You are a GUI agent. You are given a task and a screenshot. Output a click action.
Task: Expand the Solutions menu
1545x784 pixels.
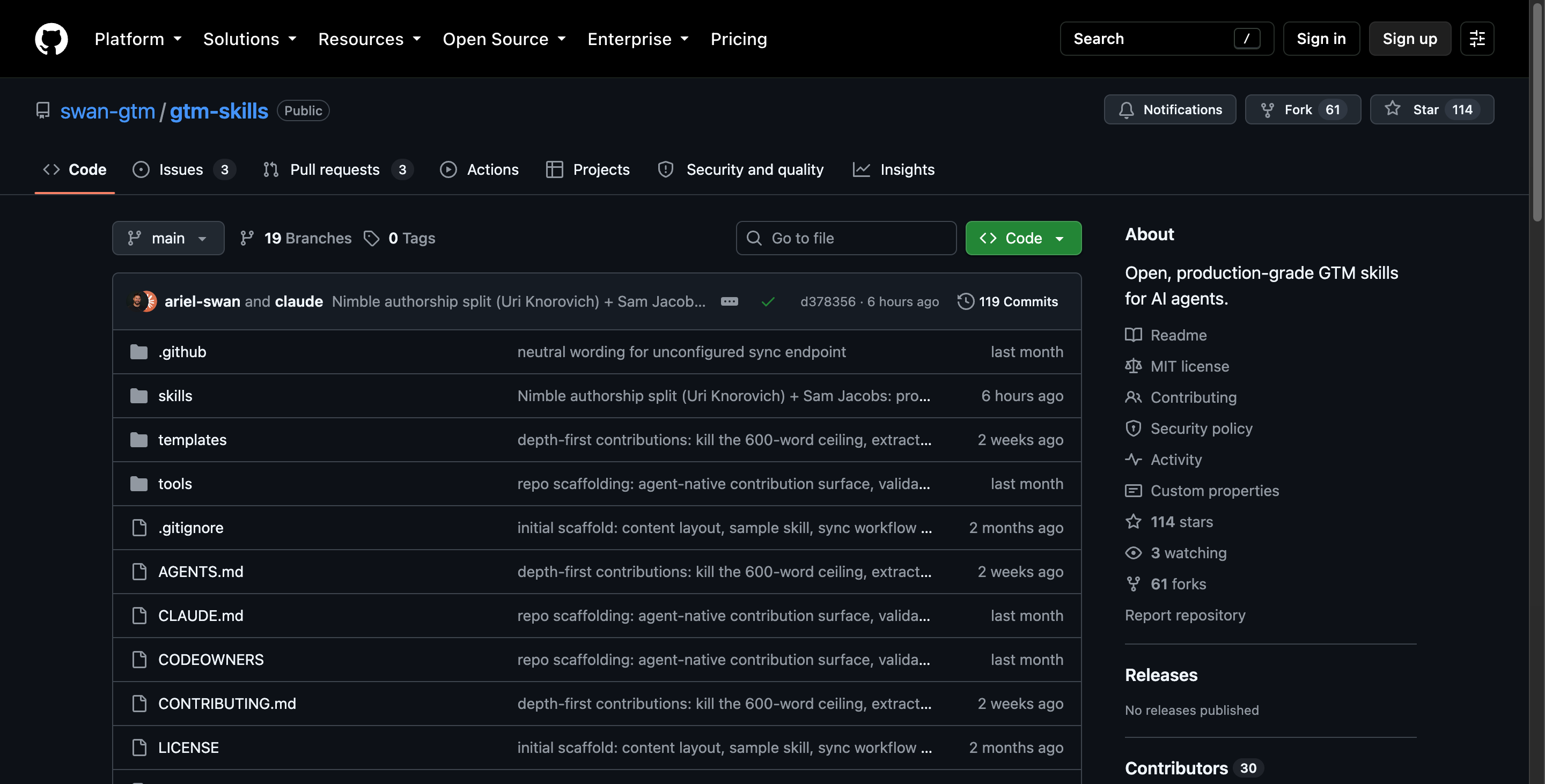coord(249,39)
